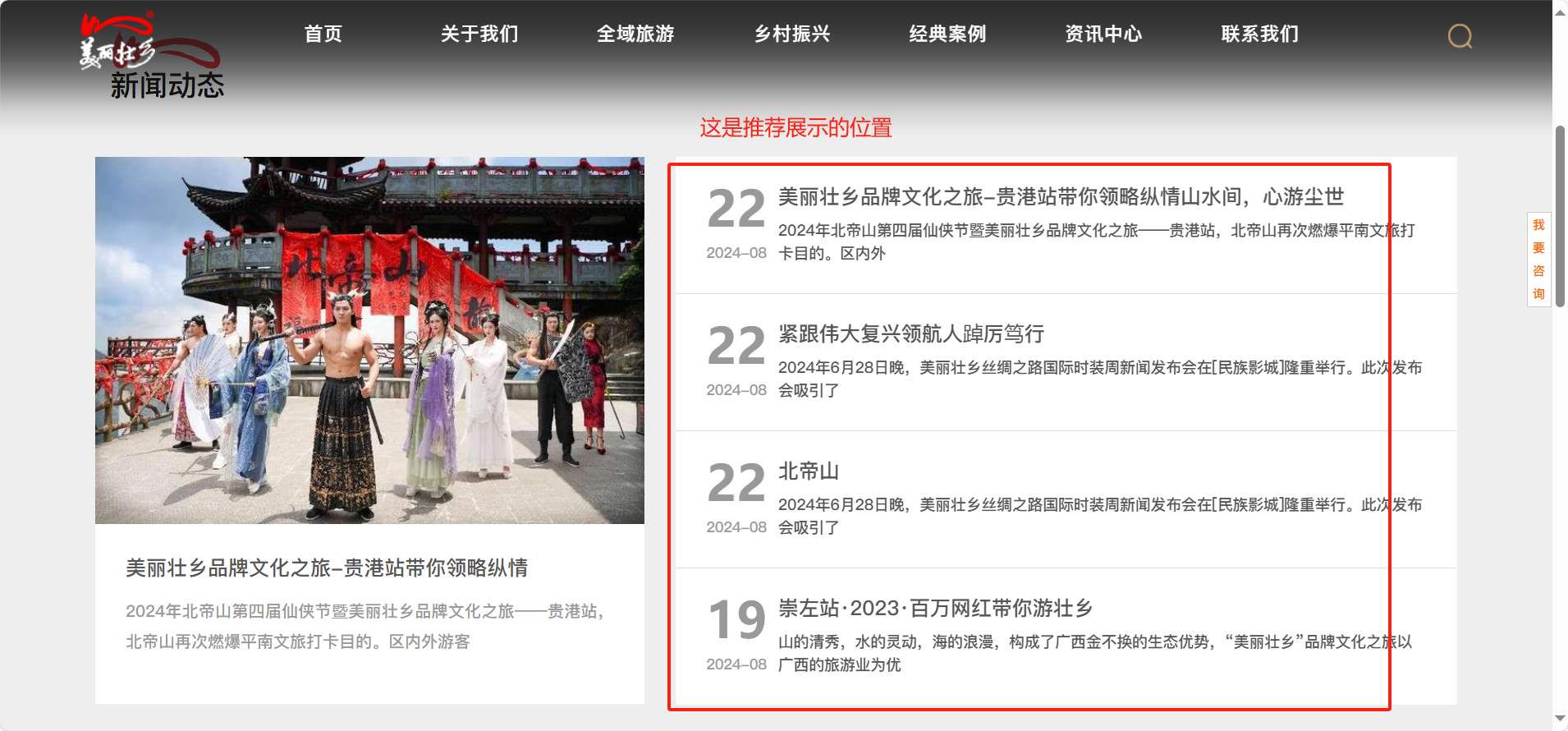Click the date 19 of 崇左站 article

(736, 619)
